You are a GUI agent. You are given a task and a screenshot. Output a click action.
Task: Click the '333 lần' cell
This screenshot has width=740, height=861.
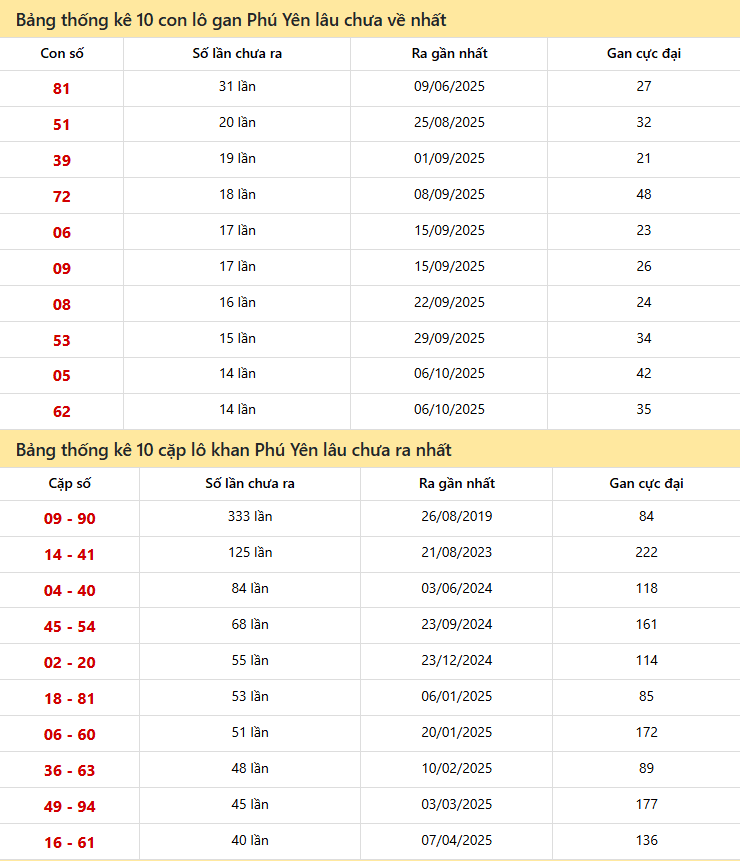pyautogui.click(x=250, y=517)
